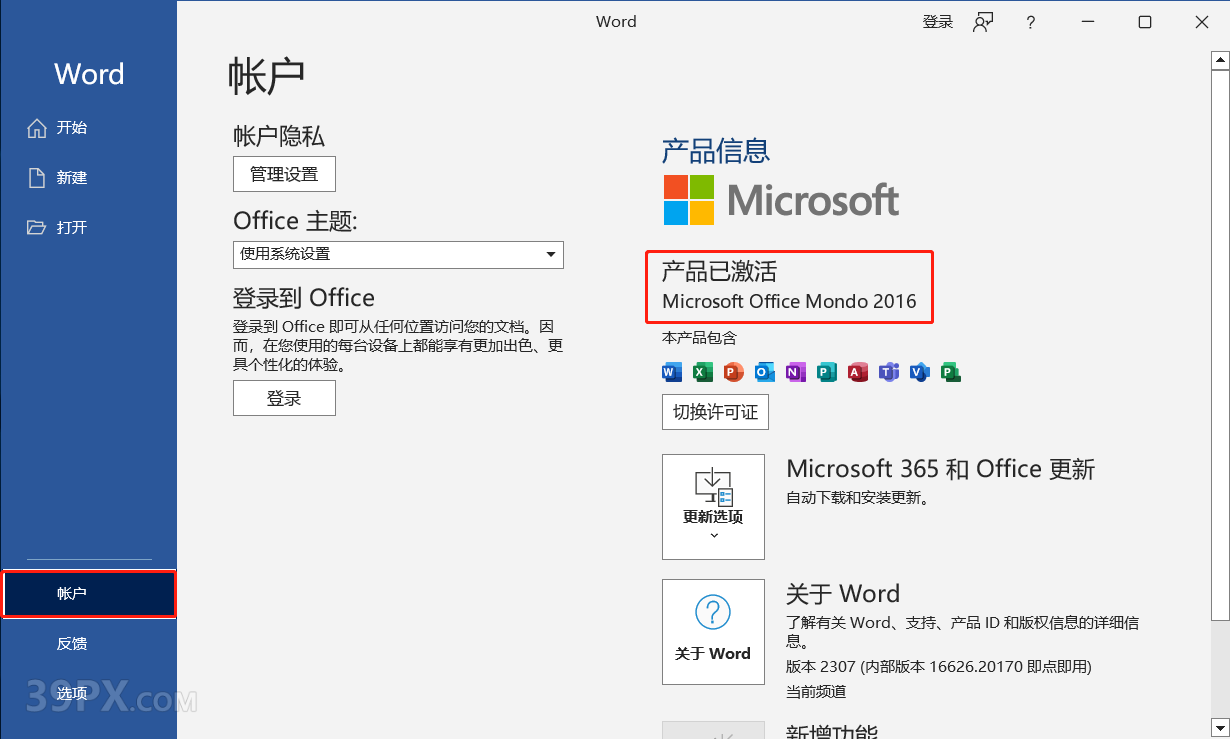Viewport: 1230px width, 739px height.
Task: Click the Microsoft logo in 产品信息
Action: coord(781,200)
